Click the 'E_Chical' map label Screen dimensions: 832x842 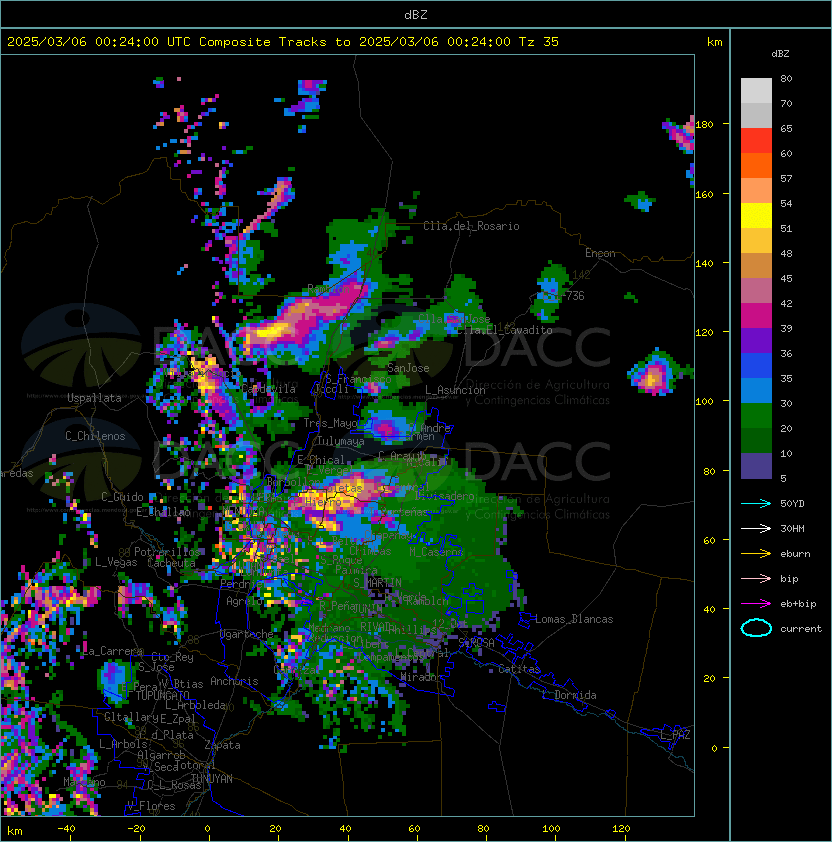point(321,460)
